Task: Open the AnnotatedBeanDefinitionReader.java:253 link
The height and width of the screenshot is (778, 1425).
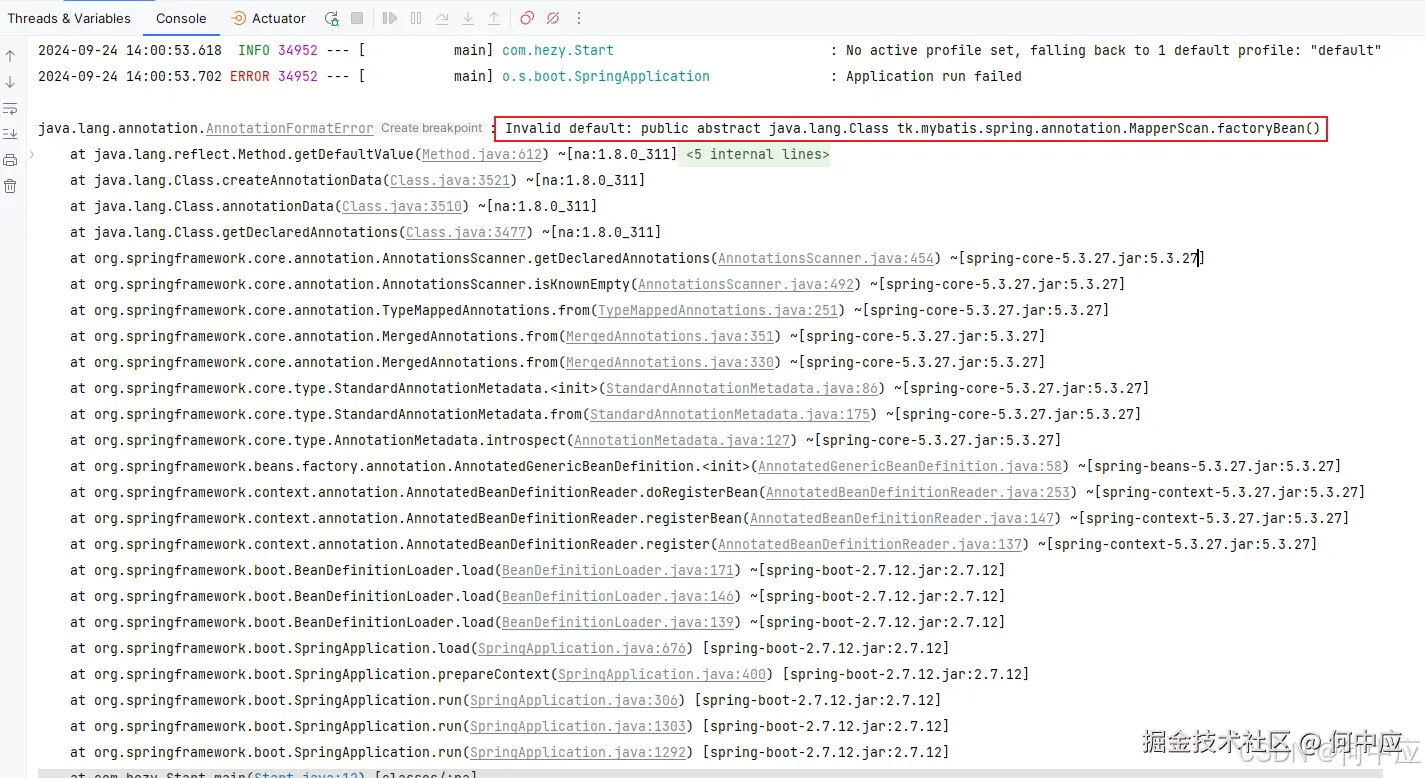Action: tap(918, 492)
